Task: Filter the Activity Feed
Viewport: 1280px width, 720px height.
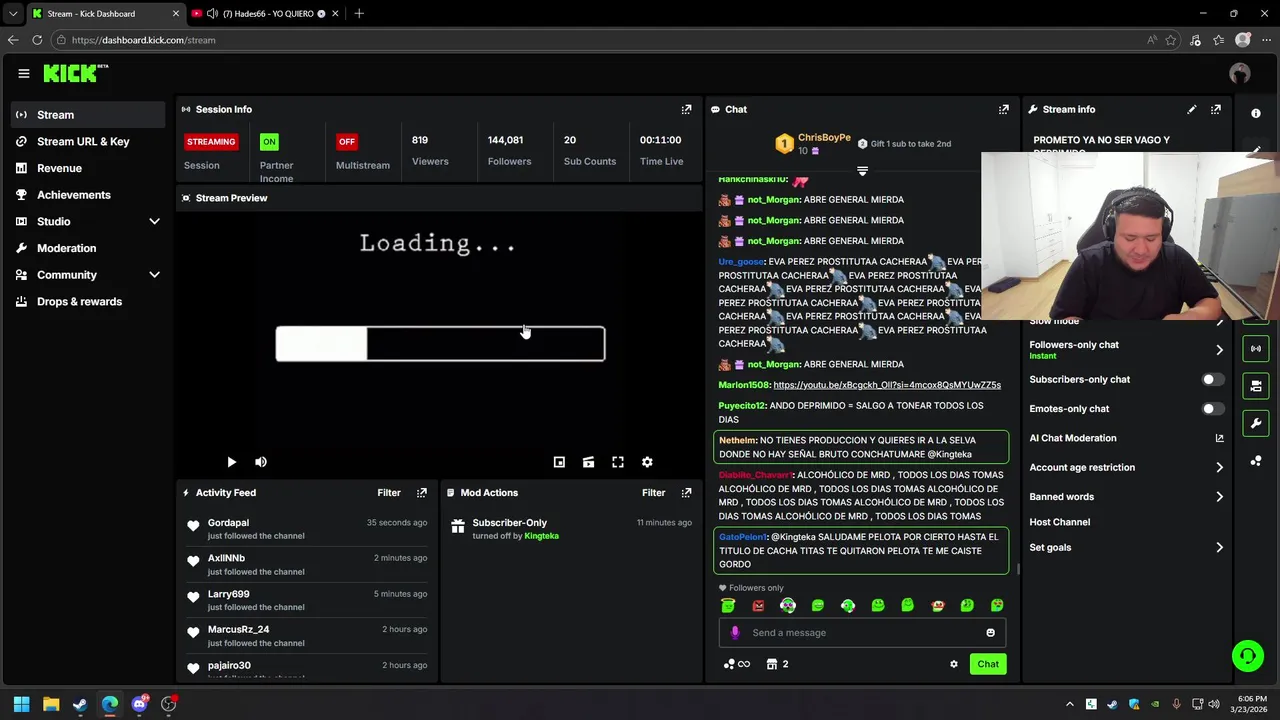Action: (x=389, y=493)
